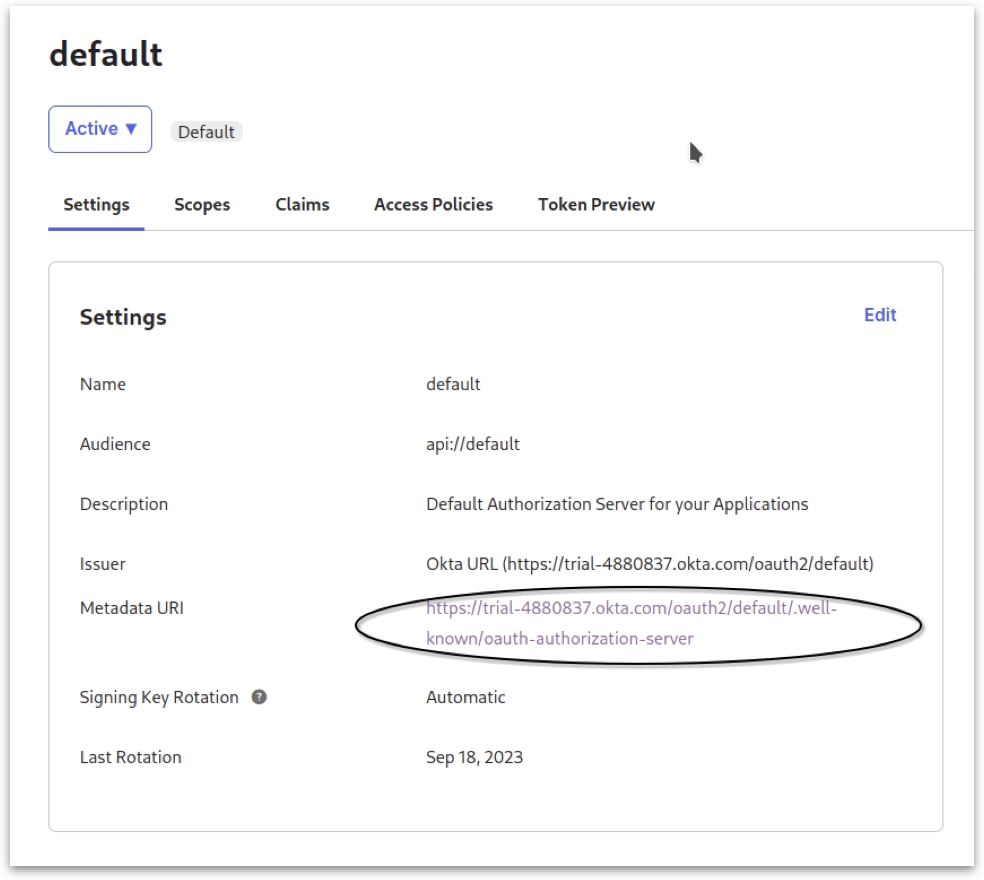Click the Metadata URI field label

pos(131,608)
